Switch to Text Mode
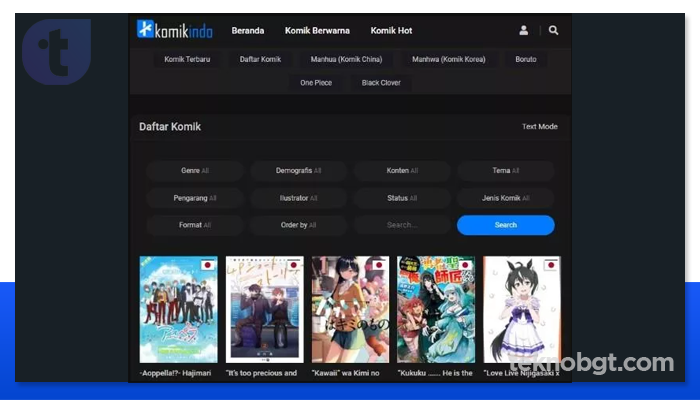The image size is (700, 400). [540, 126]
